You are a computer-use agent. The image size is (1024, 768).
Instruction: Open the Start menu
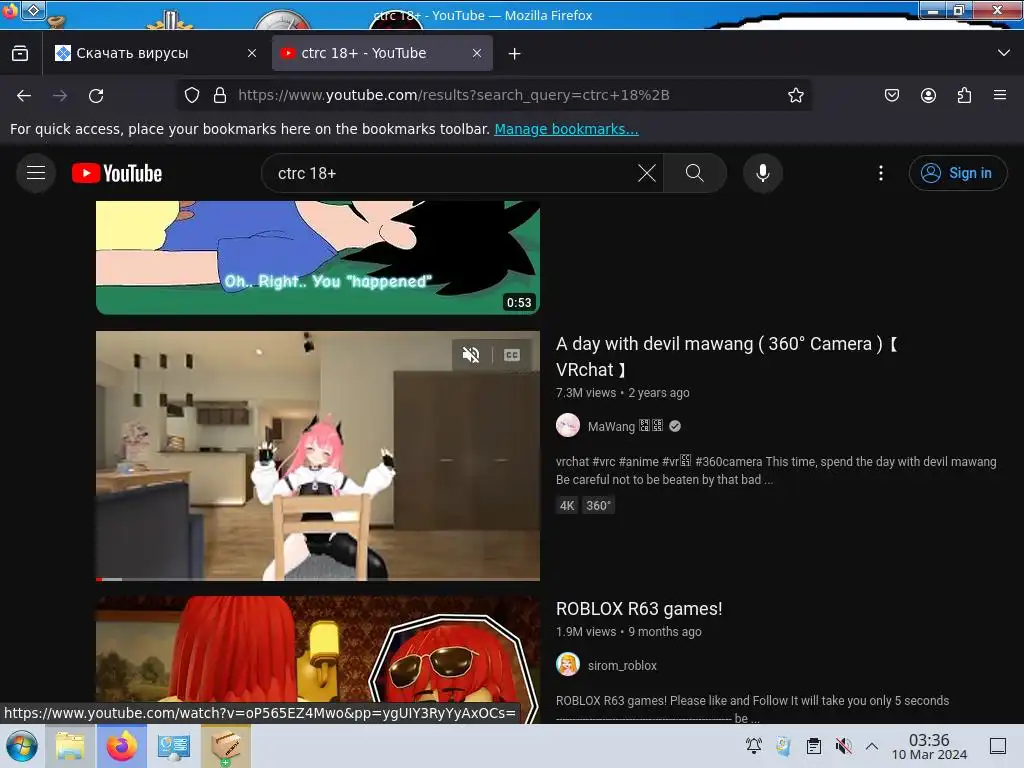coord(22,746)
